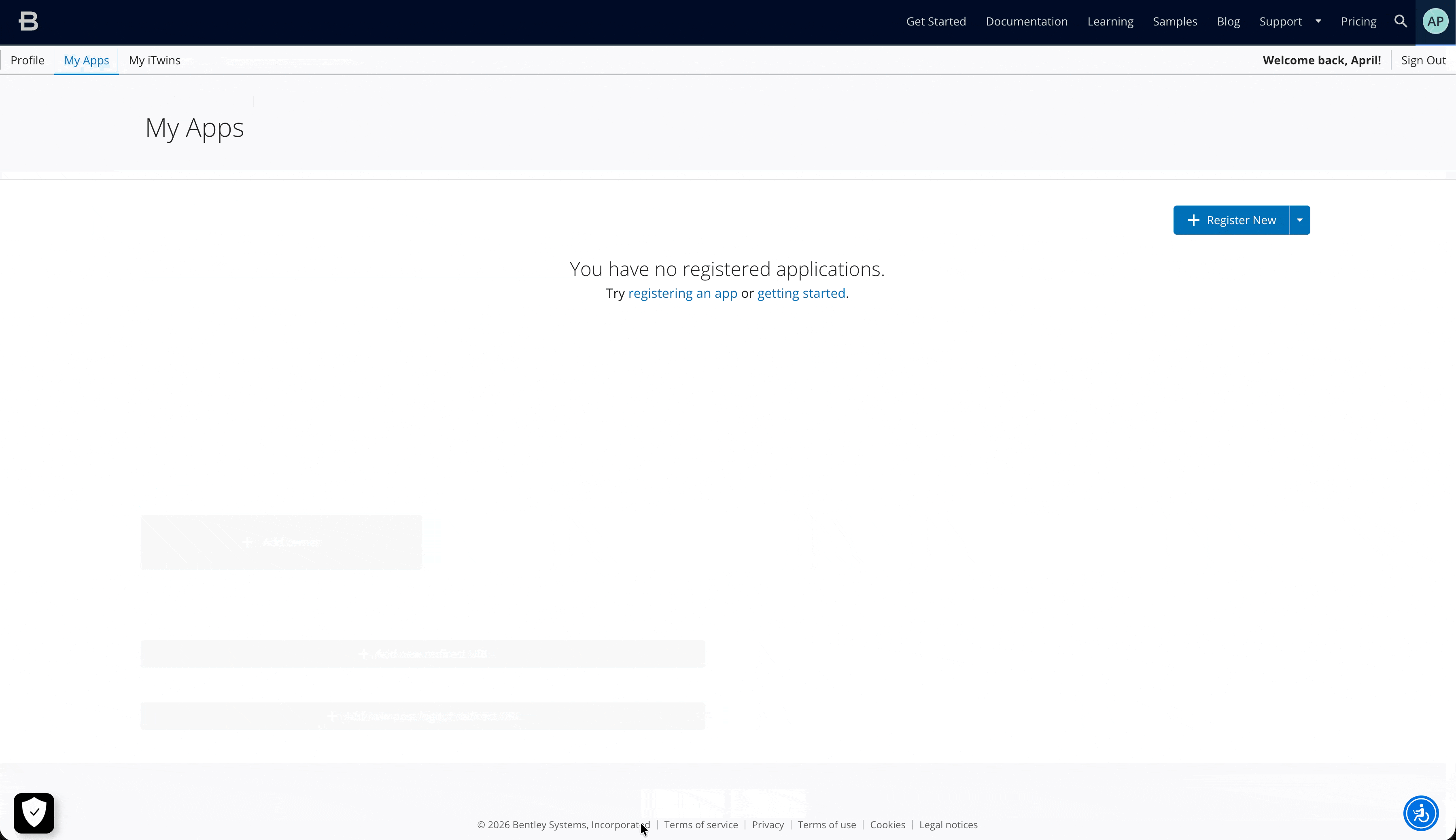Viewport: 1456px width, 840px height.
Task: Click the Cookies footer link
Action: tap(887, 825)
